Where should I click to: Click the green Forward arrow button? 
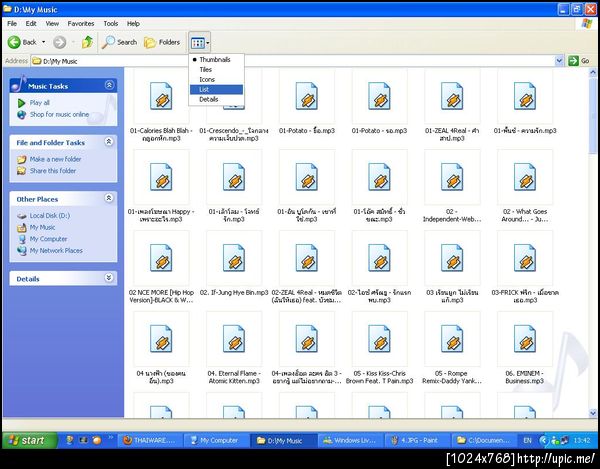(x=59, y=42)
